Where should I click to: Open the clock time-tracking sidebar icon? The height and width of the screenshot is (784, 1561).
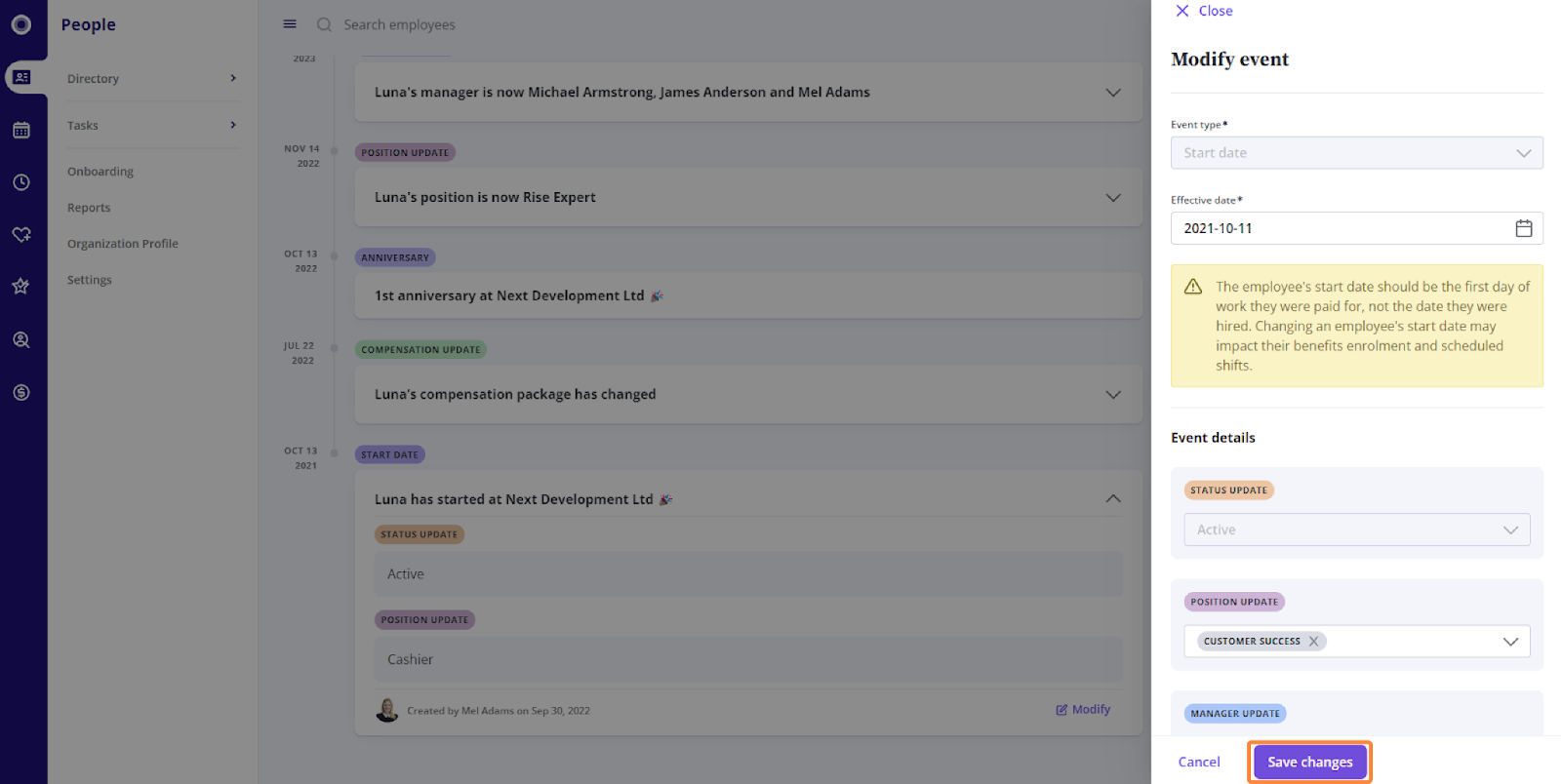click(21, 182)
